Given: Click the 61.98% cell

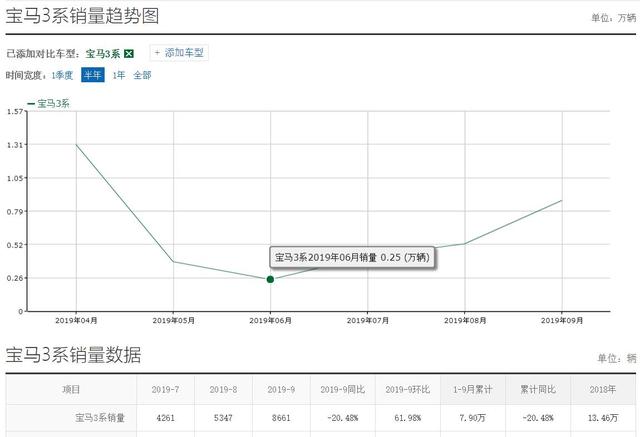Looking at the screenshot, I should [x=408, y=418].
